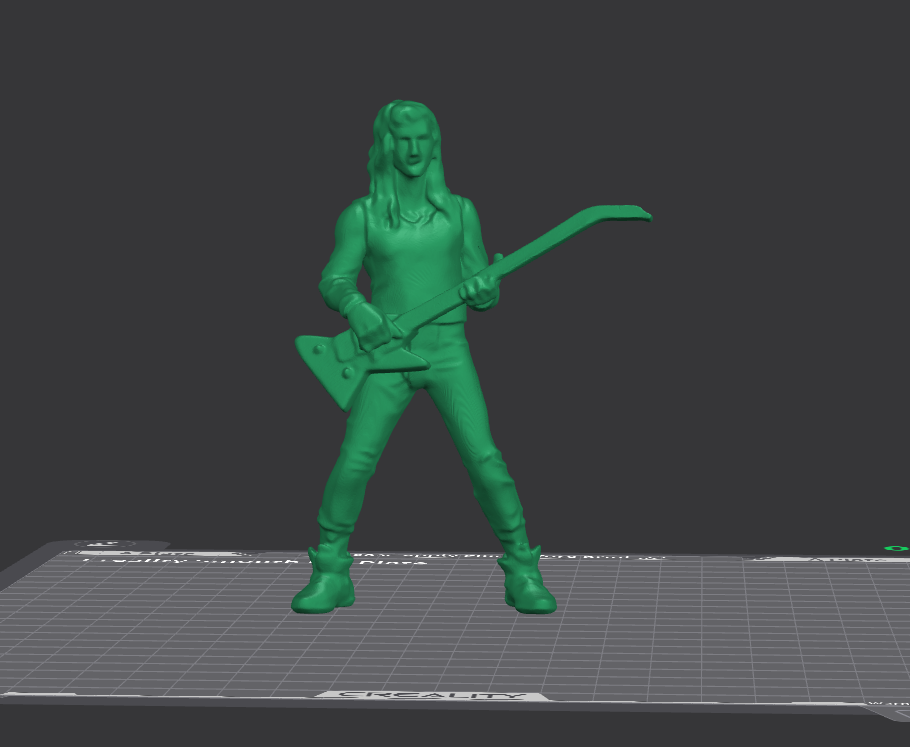Click the green plate icon at right edge

click(x=897, y=548)
